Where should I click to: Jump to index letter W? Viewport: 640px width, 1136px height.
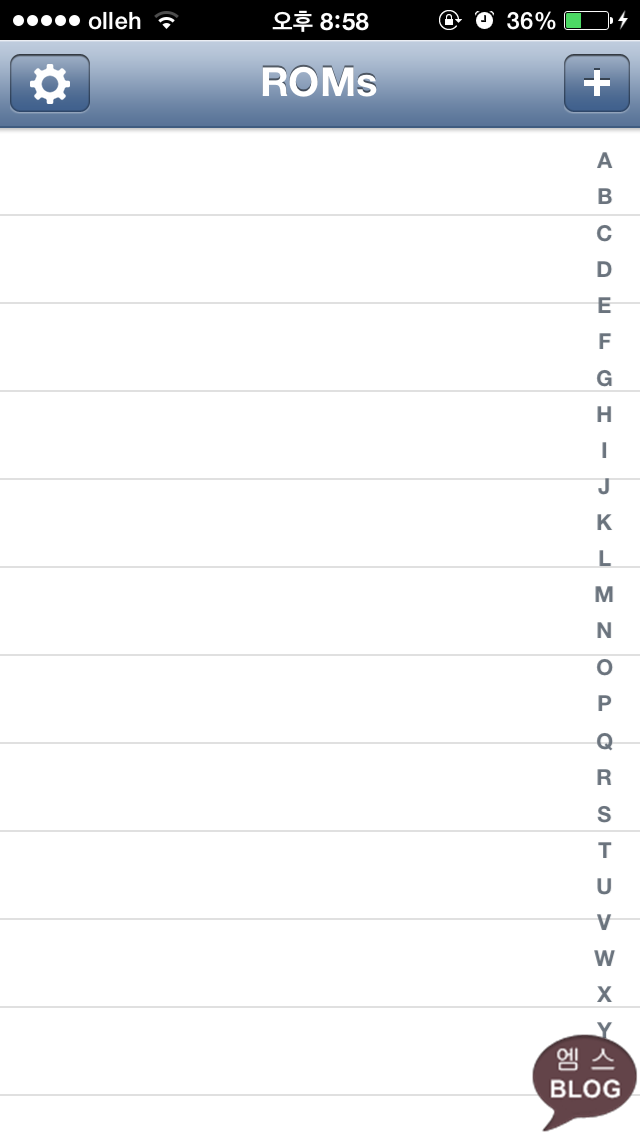pyautogui.click(x=604, y=958)
